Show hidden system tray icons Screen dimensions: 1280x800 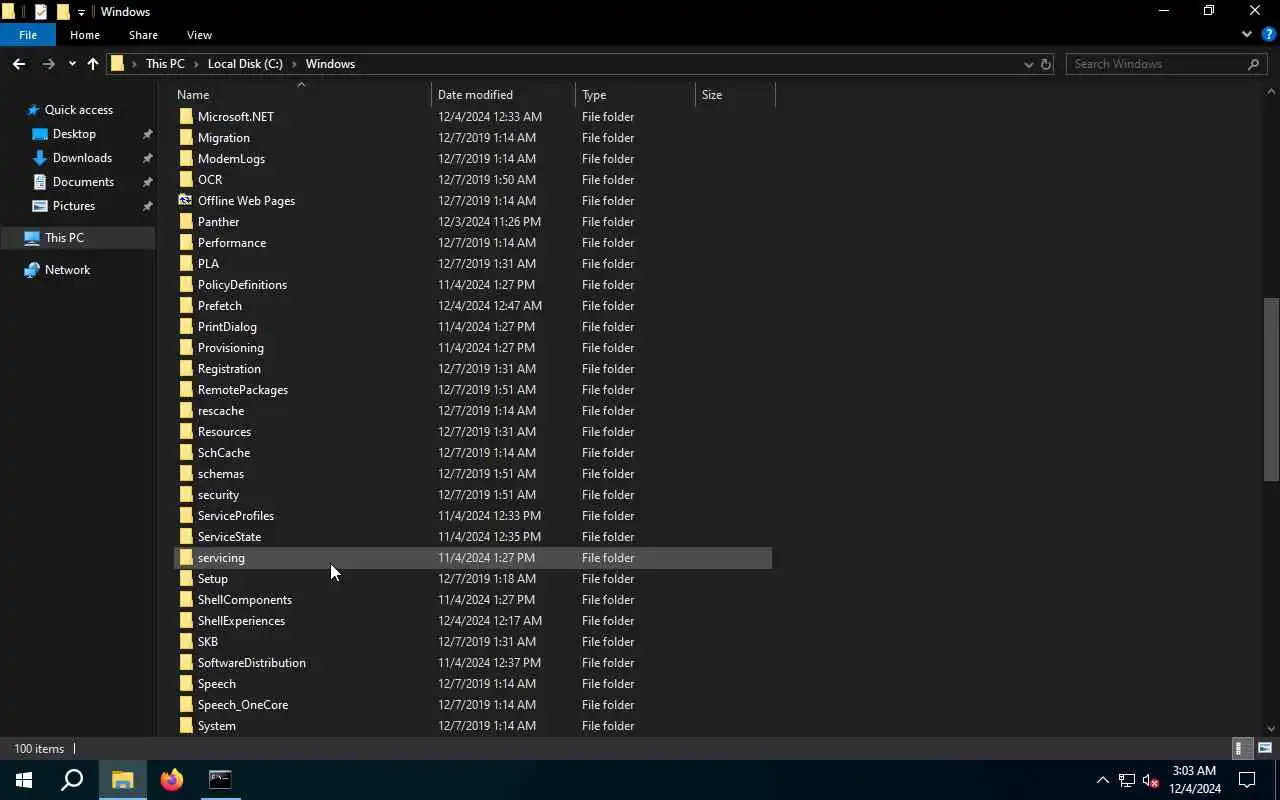click(x=1102, y=780)
